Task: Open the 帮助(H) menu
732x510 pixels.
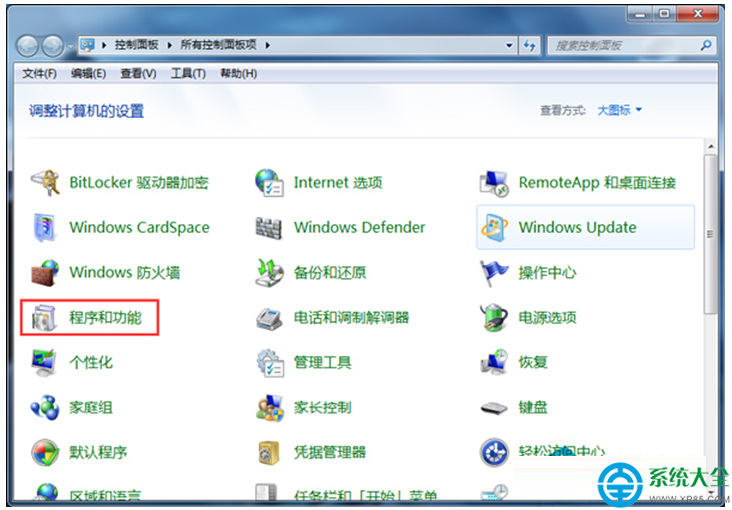Action: [239, 74]
